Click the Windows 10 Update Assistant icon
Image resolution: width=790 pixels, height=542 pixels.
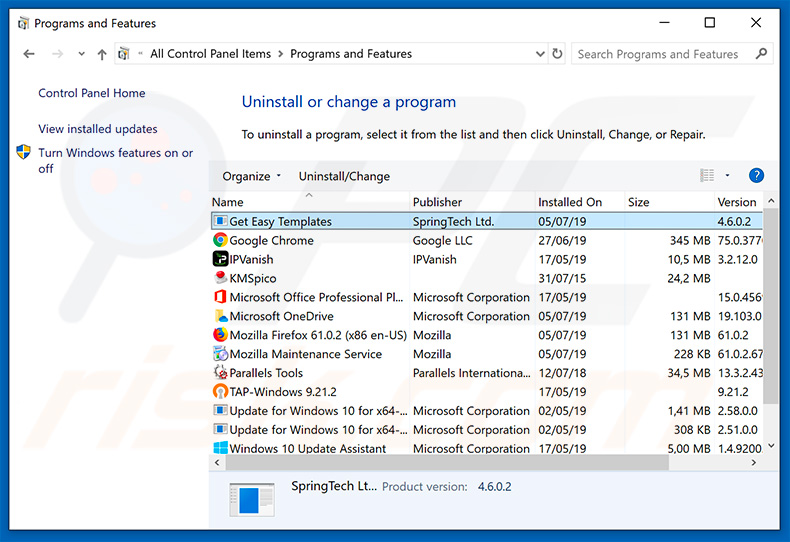click(x=220, y=447)
